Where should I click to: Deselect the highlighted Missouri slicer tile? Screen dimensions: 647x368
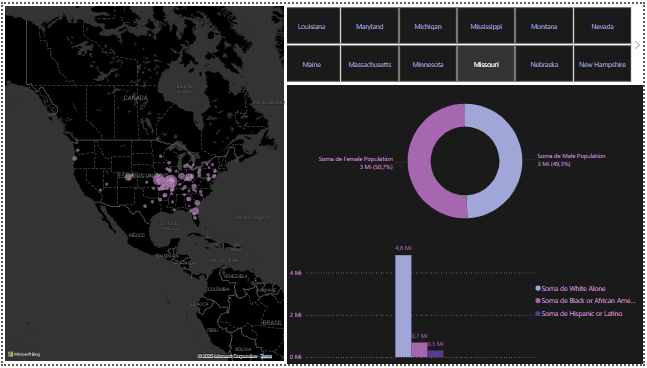click(486, 64)
